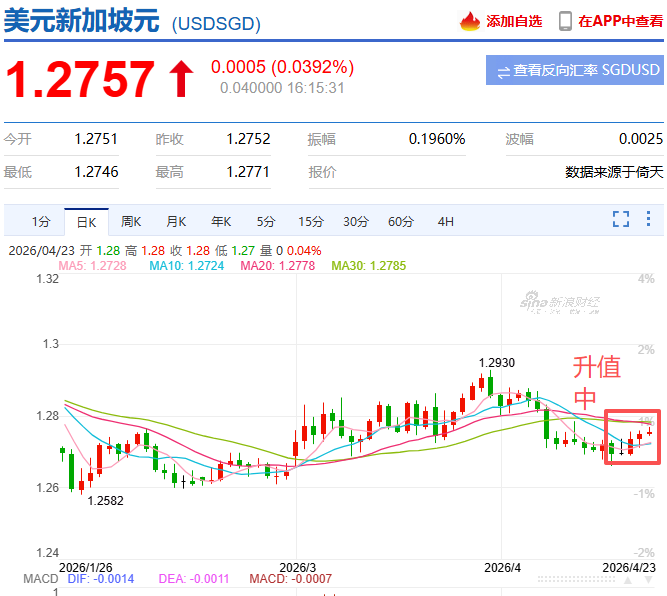Select the 日K chart tab
This screenshot has width=667, height=596.
pos(86,221)
